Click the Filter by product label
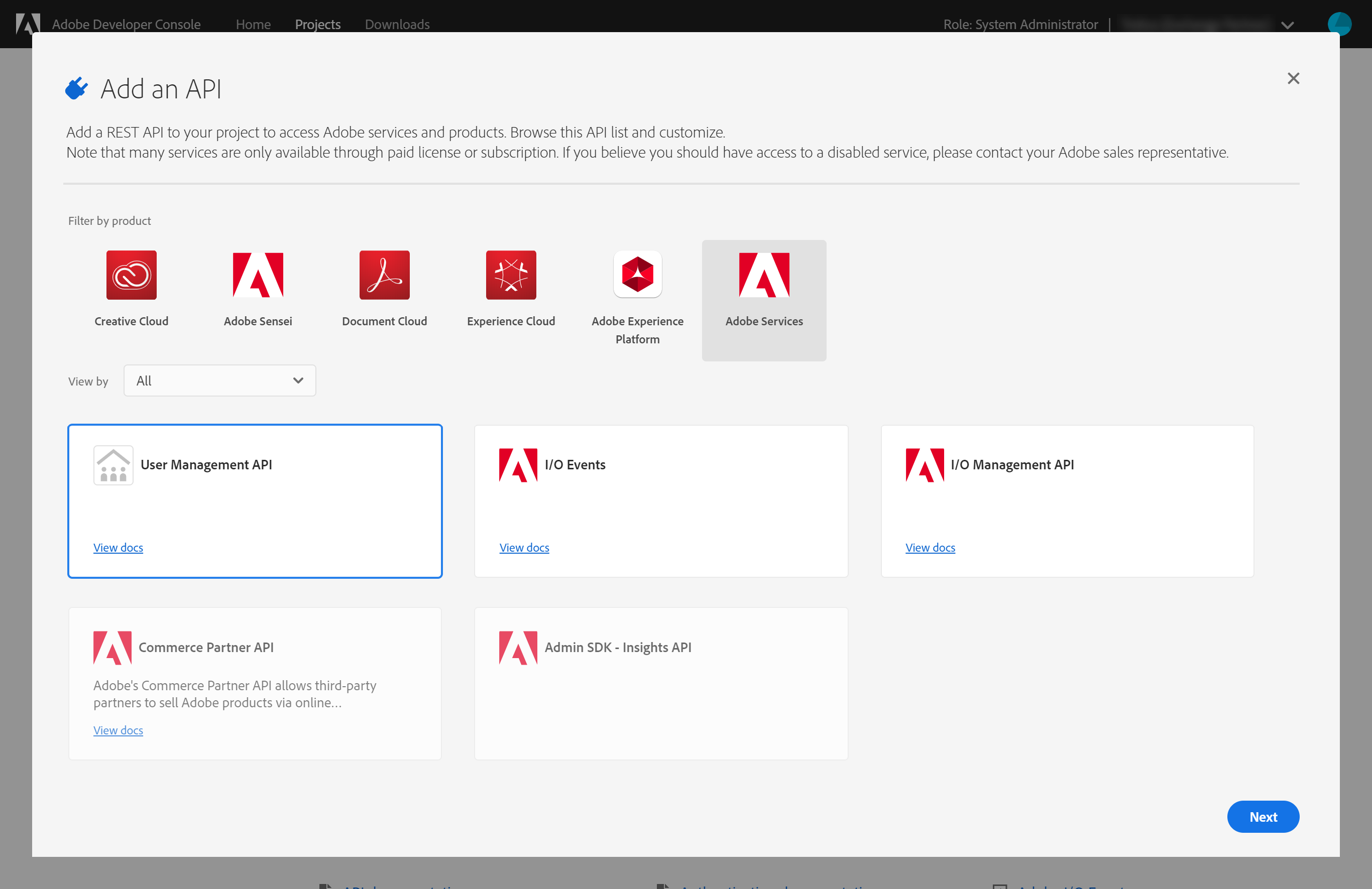 click(x=109, y=221)
